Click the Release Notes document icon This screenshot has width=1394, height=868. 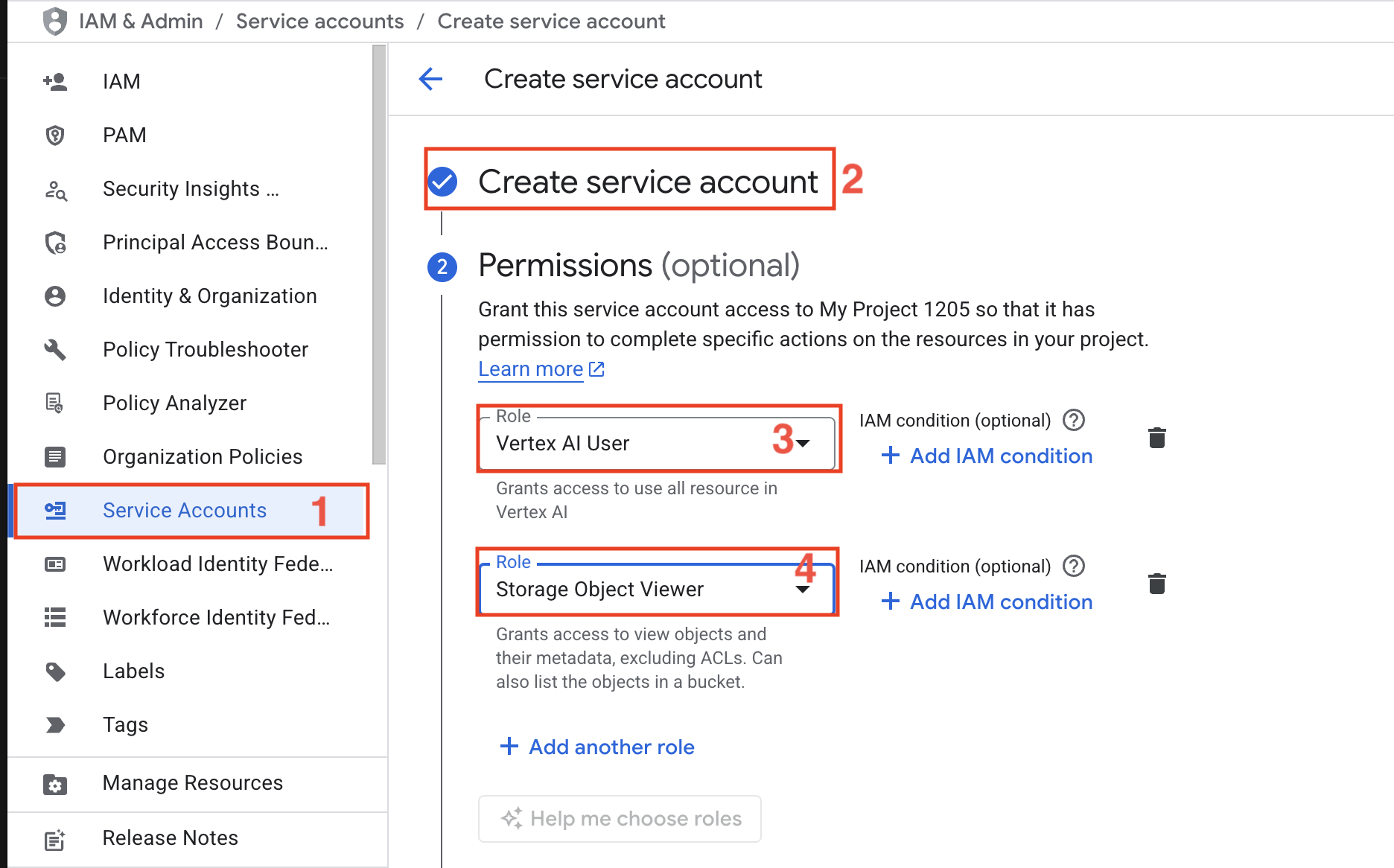point(55,838)
